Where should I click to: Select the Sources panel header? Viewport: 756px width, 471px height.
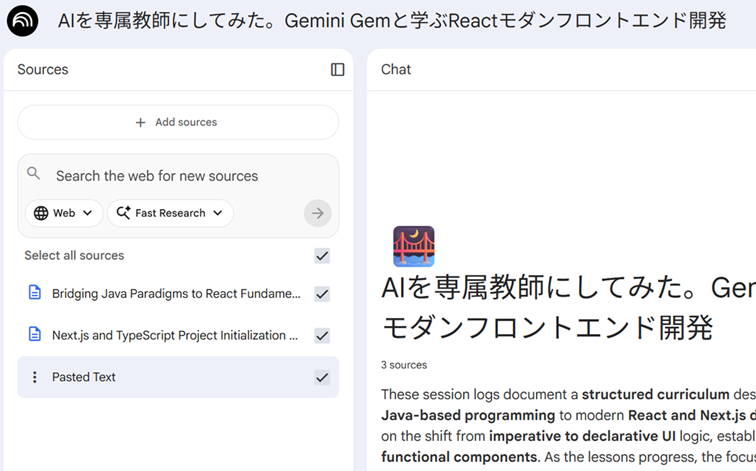click(43, 70)
